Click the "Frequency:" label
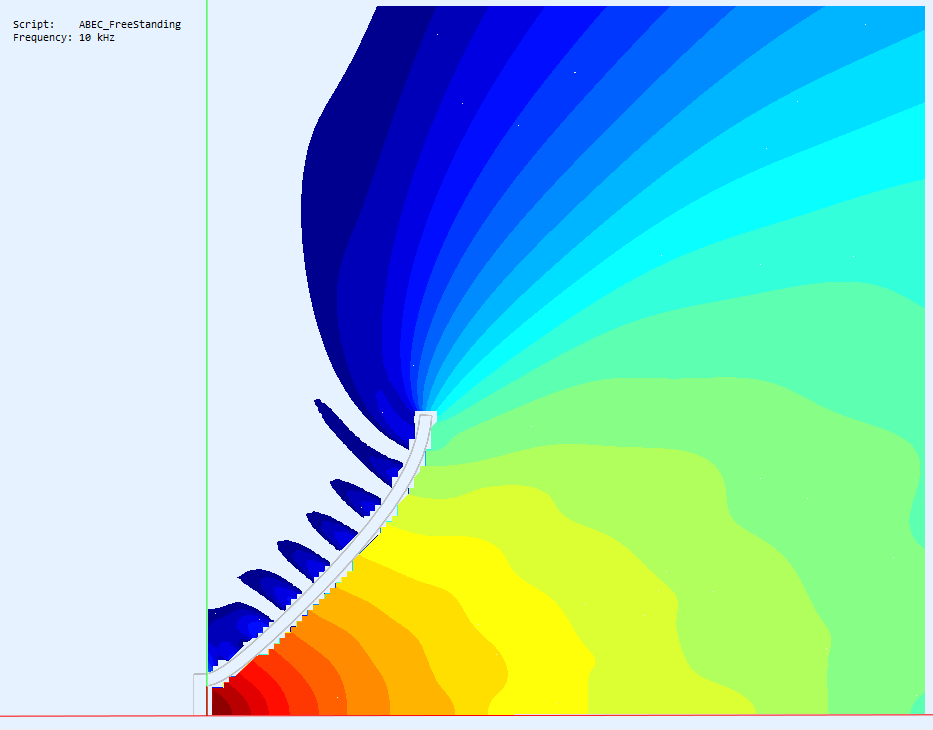The image size is (933, 730). pos(43,37)
